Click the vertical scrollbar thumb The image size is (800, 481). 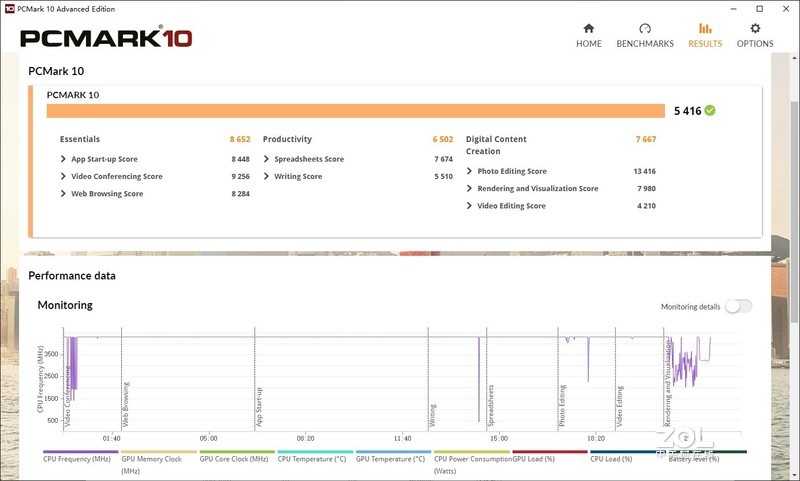coord(795,212)
